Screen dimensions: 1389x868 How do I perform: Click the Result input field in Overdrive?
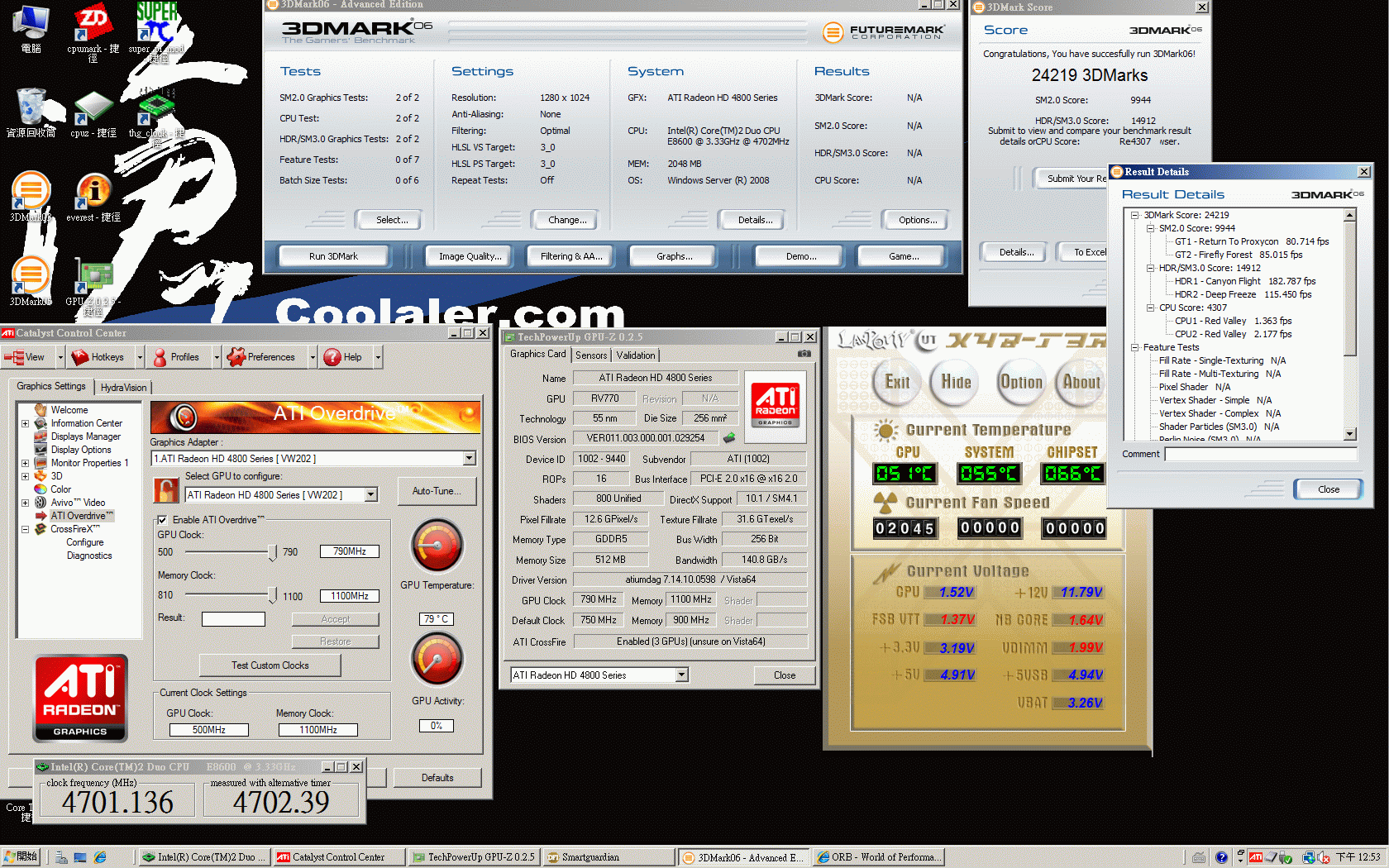(234, 619)
